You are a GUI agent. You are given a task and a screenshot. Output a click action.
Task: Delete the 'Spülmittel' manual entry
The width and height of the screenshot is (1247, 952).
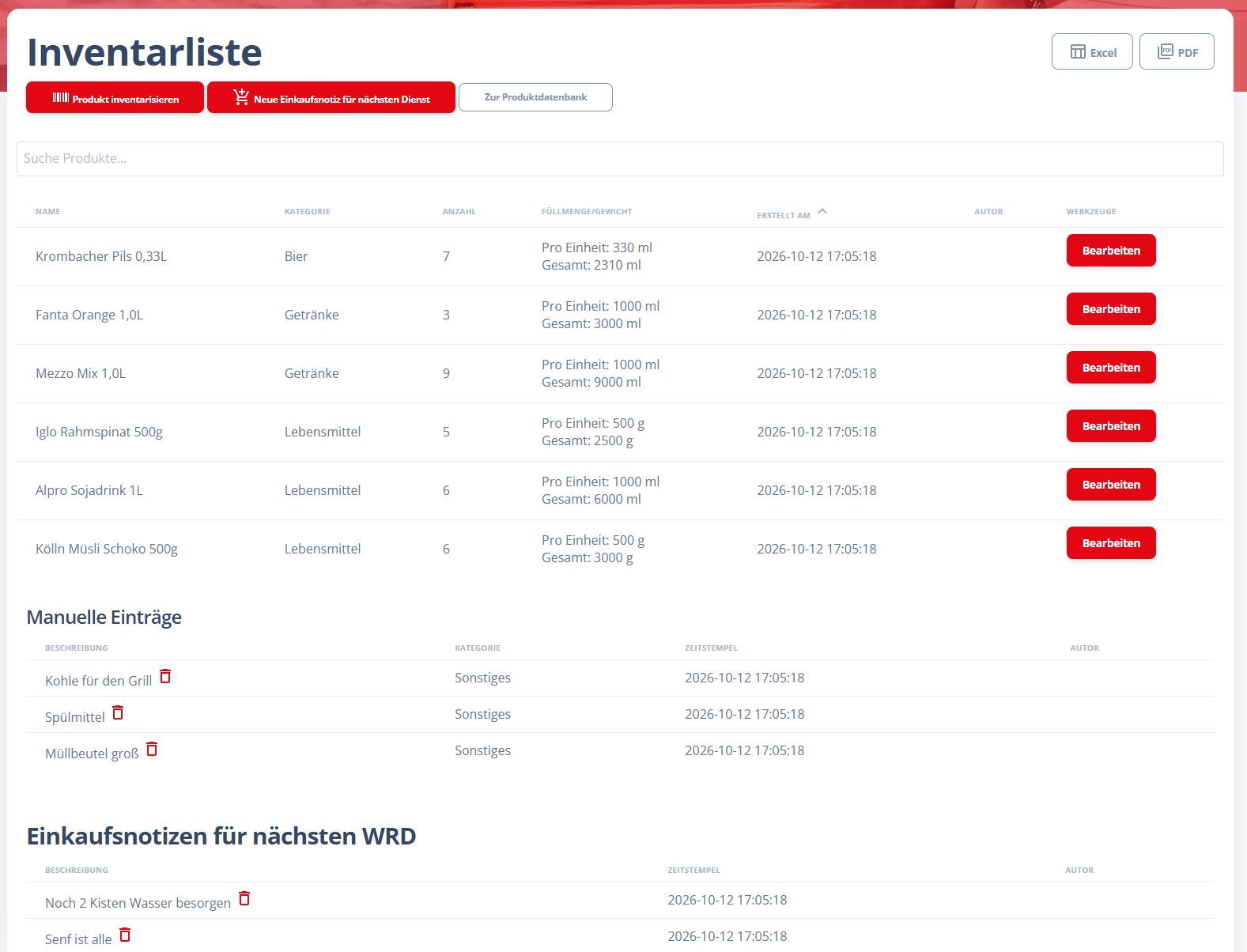118,712
